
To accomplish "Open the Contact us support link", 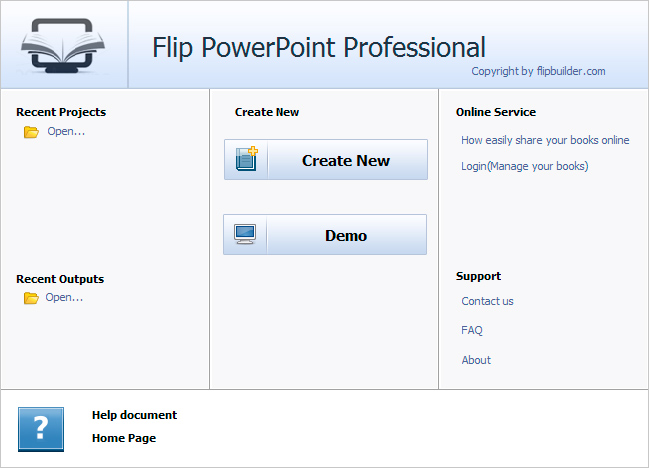I will (487, 301).
